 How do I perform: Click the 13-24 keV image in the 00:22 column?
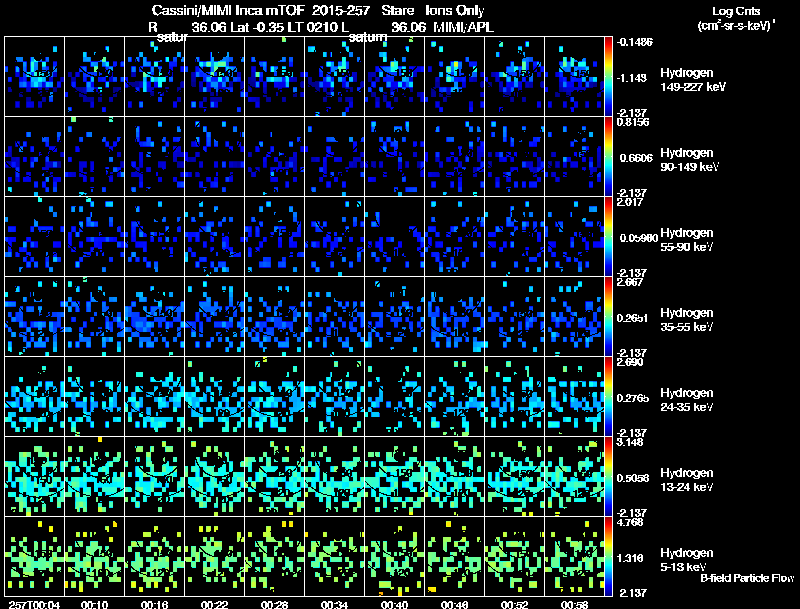pyautogui.click(x=215, y=477)
